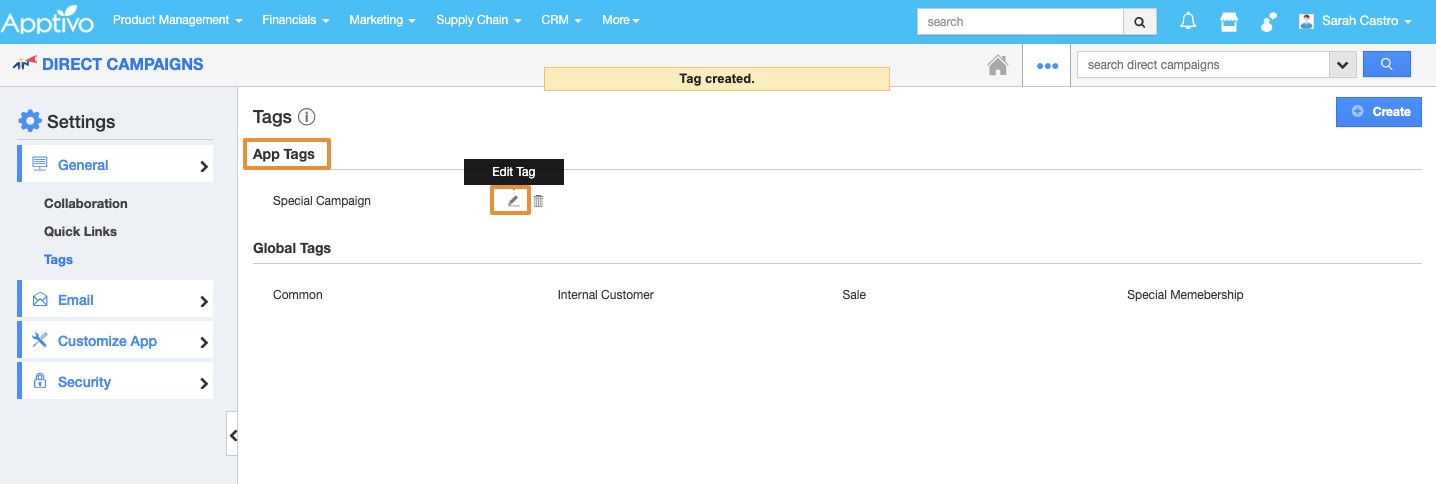Viewport: 1436px width, 484px height.
Task: Click the search direct campaigns input field
Action: [1202, 65]
